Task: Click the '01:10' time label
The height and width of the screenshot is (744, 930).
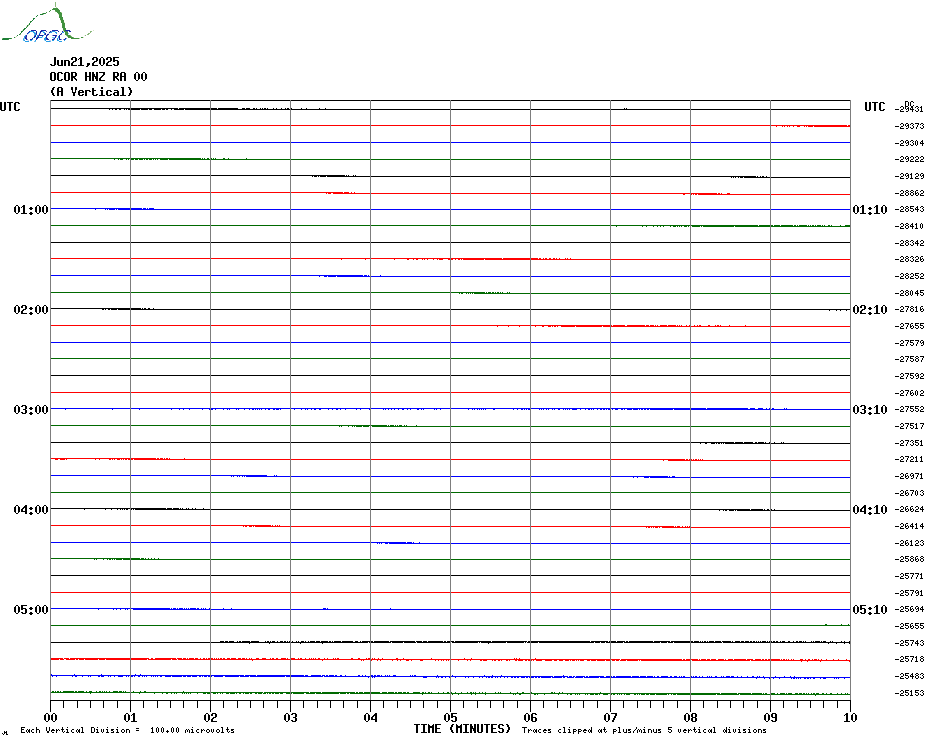Action: (x=870, y=209)
